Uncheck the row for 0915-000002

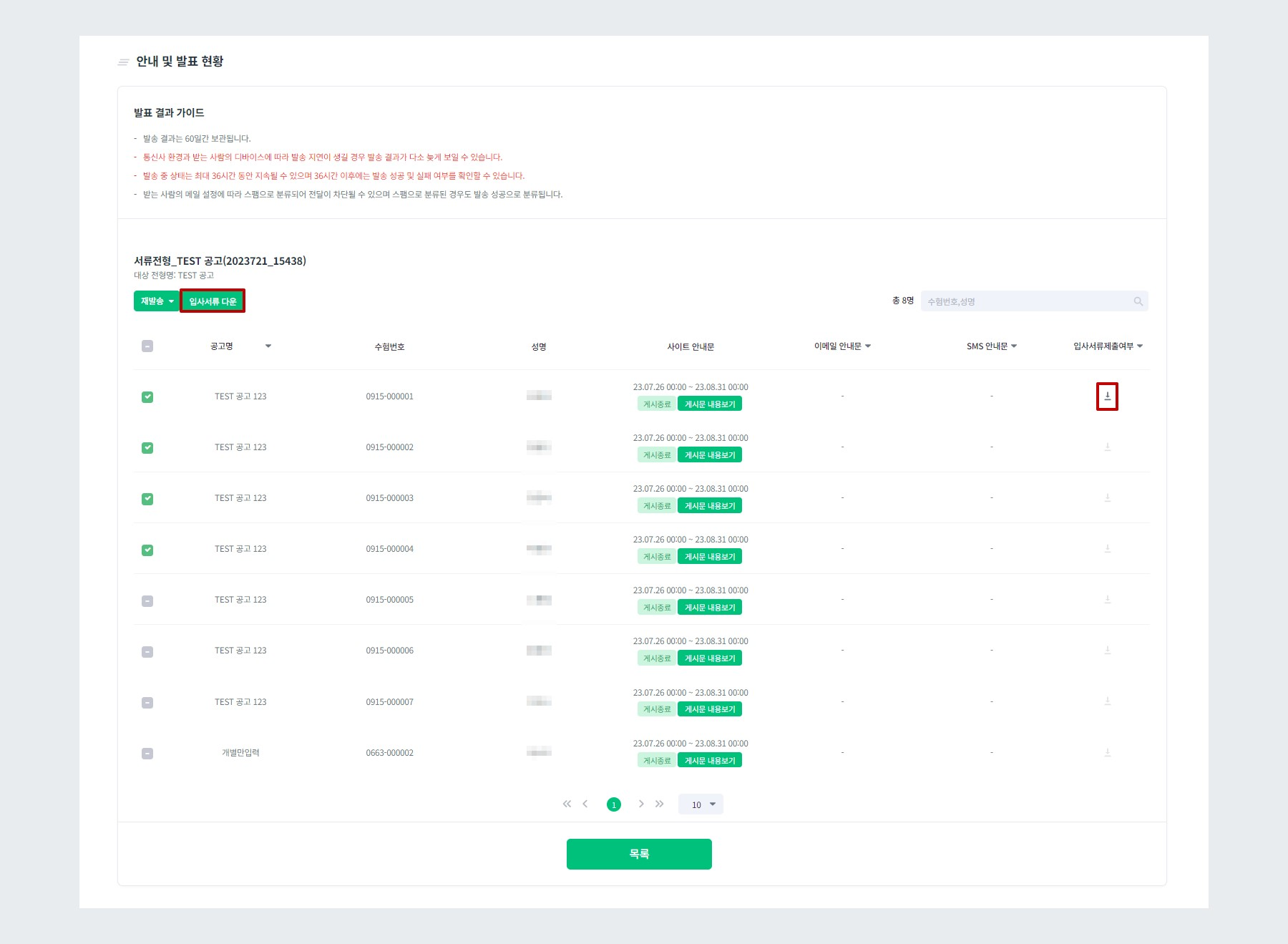coord(147,448)
